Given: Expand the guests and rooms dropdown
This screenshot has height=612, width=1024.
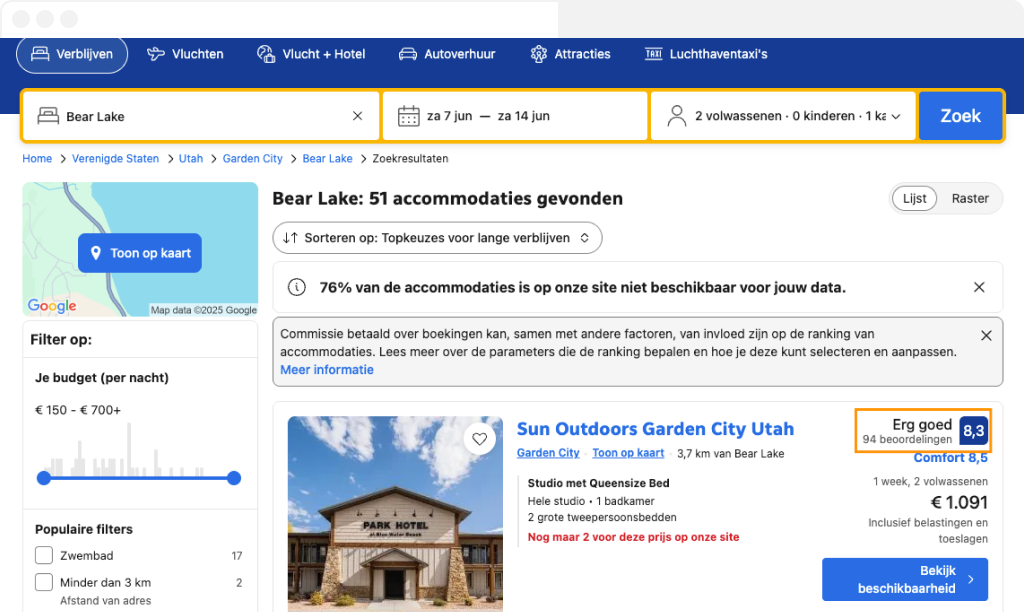Looking at the screenshot, I should point(784,116).
